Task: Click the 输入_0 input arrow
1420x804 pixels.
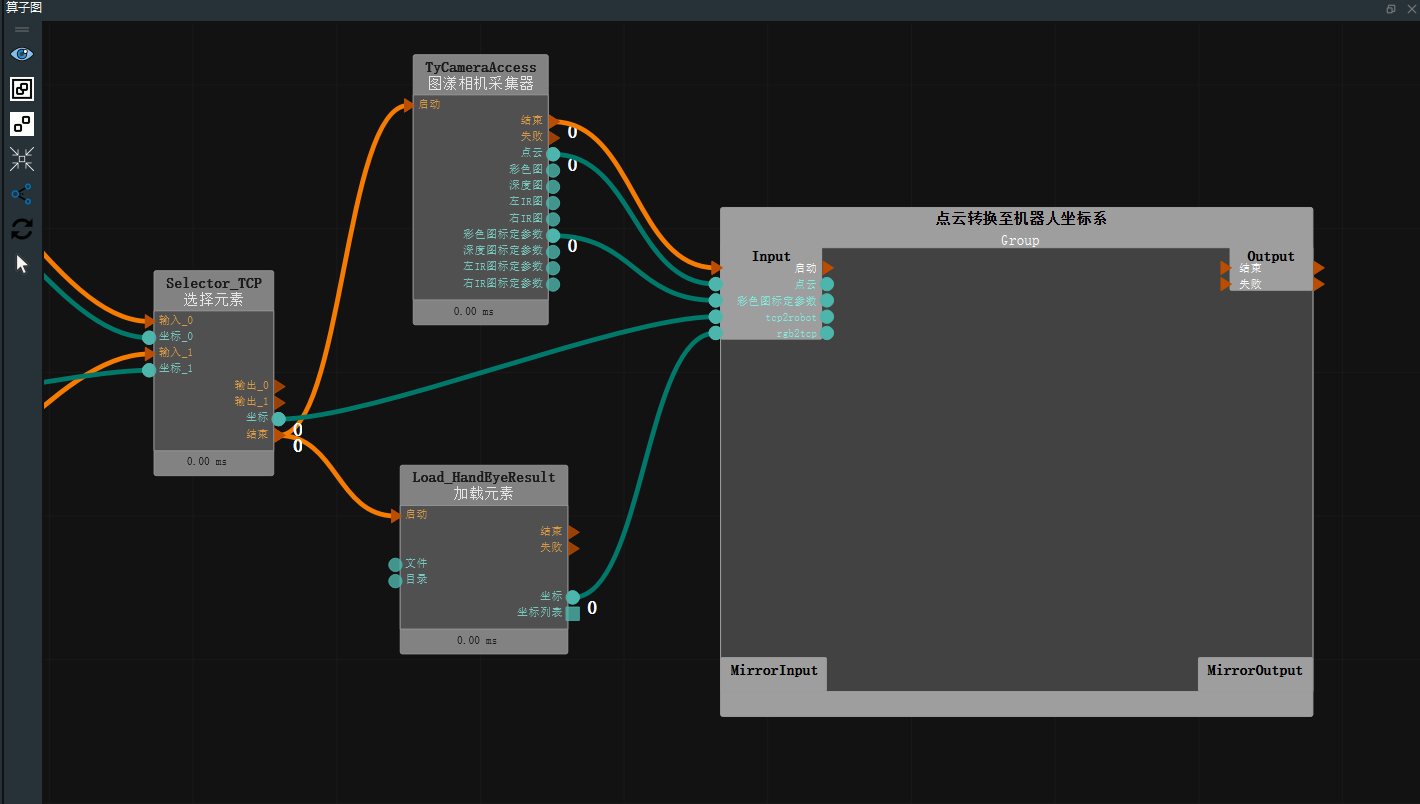Action: 150,321
